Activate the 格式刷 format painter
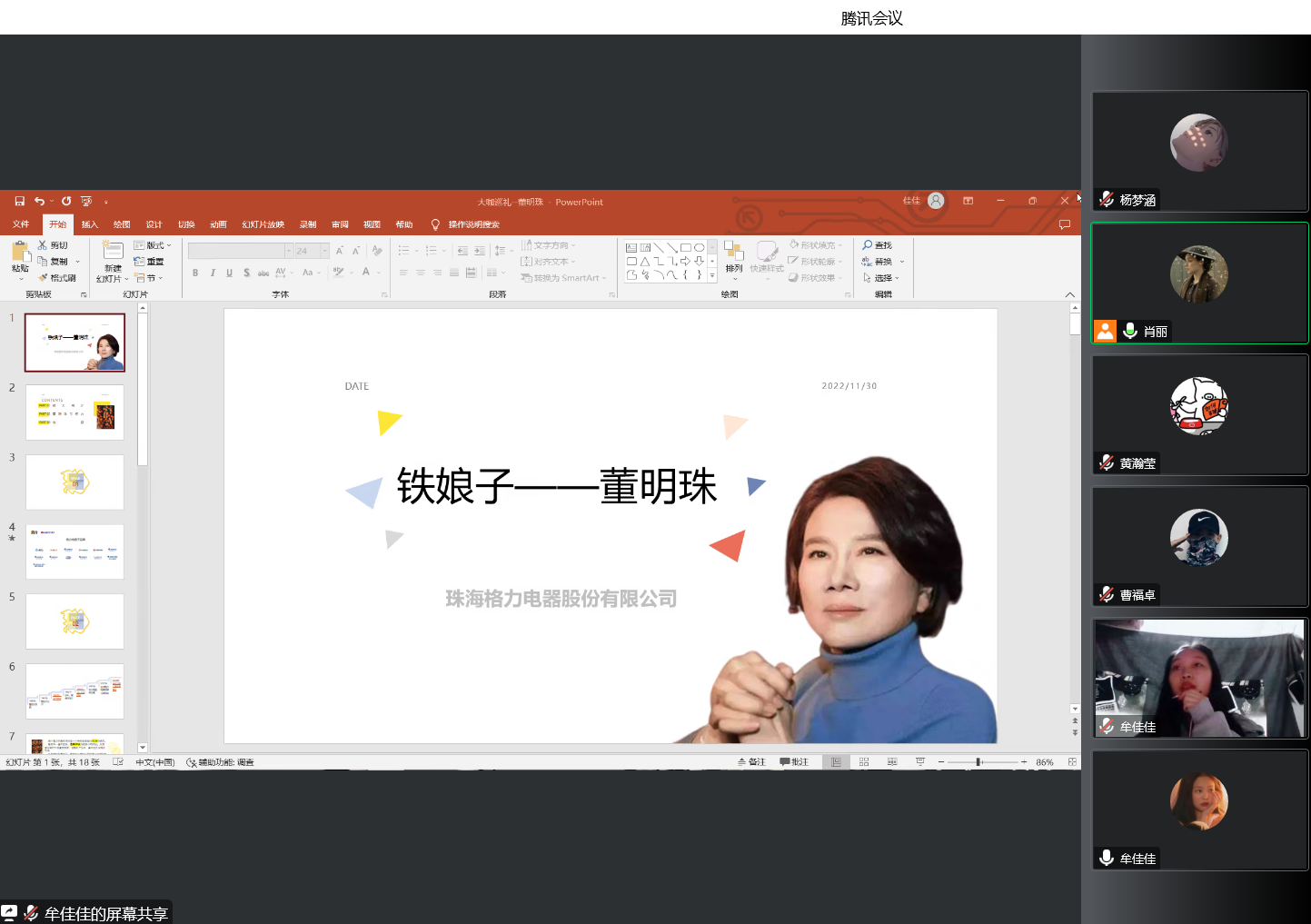1311x924 pixels. [x=56, y=278]
